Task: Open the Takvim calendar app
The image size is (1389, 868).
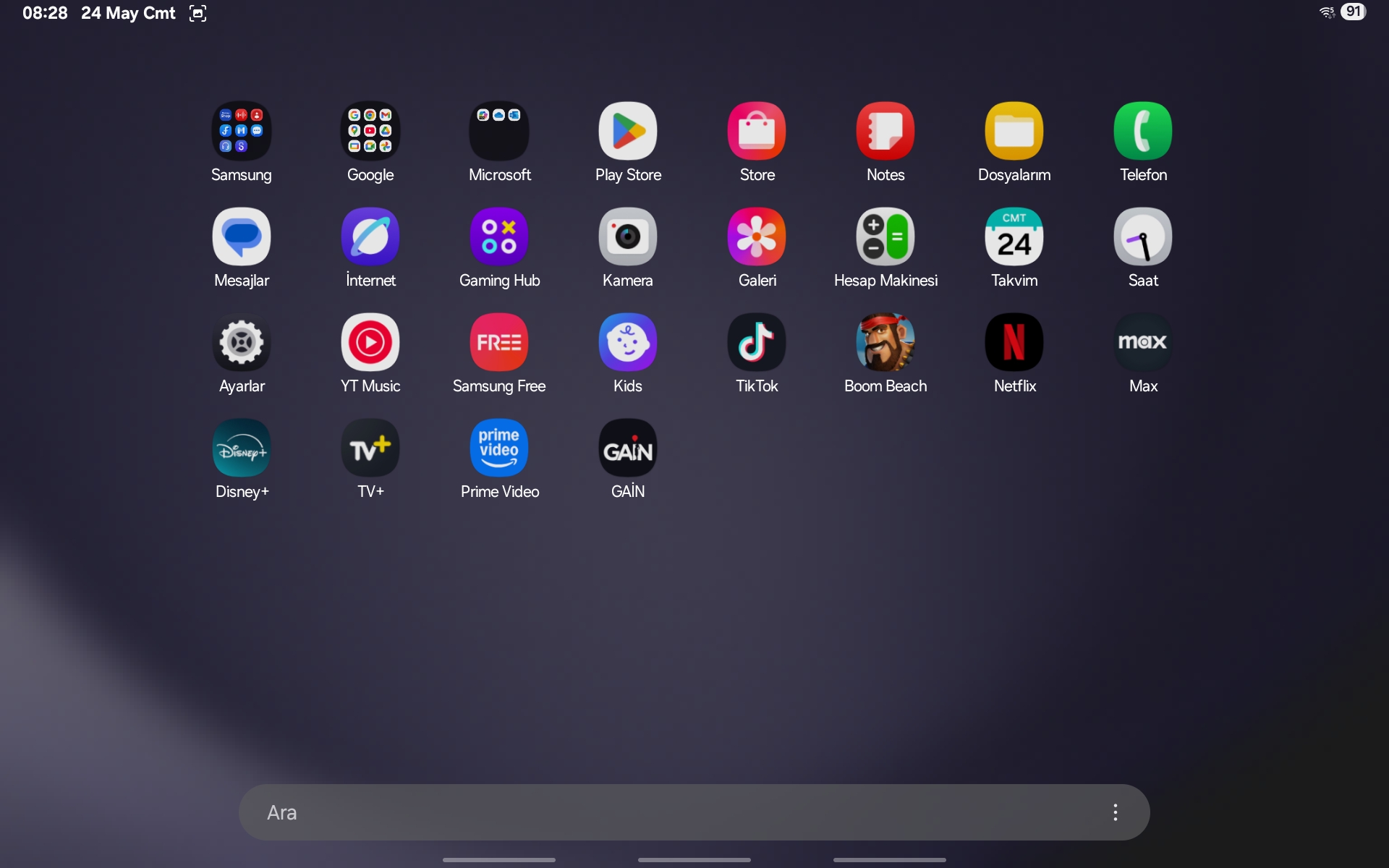Action: point(1014,237)
